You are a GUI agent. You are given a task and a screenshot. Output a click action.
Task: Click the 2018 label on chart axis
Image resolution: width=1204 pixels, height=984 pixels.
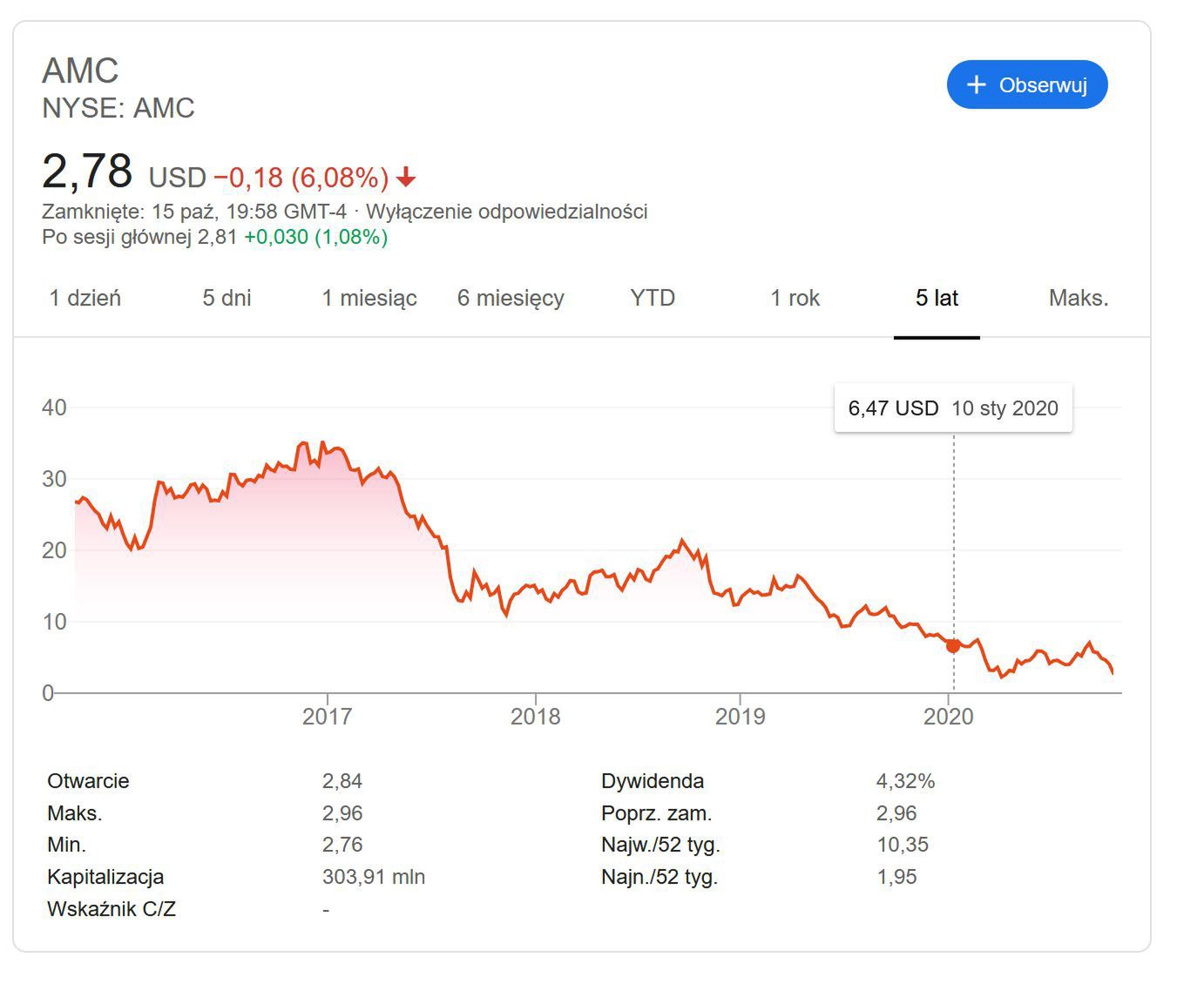(x=535, y=717)
